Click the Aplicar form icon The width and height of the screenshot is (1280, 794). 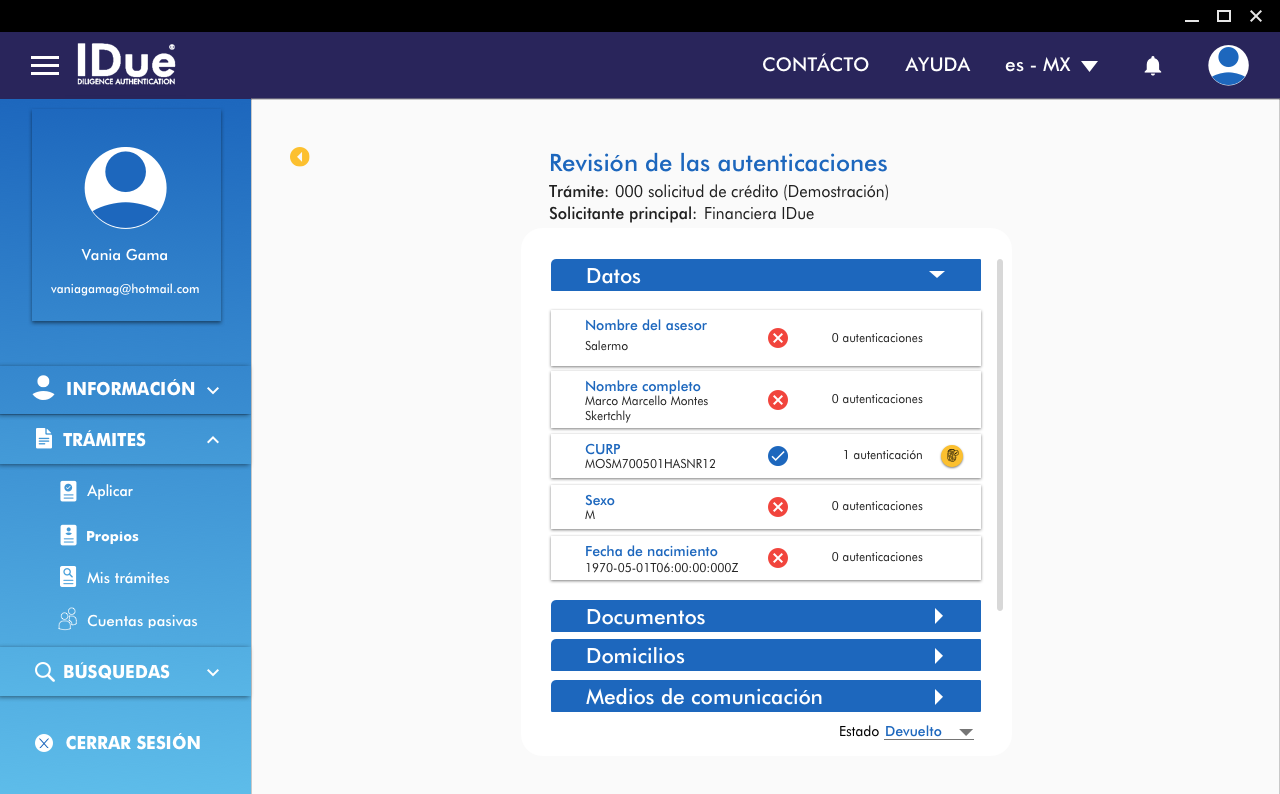[68, 491]
